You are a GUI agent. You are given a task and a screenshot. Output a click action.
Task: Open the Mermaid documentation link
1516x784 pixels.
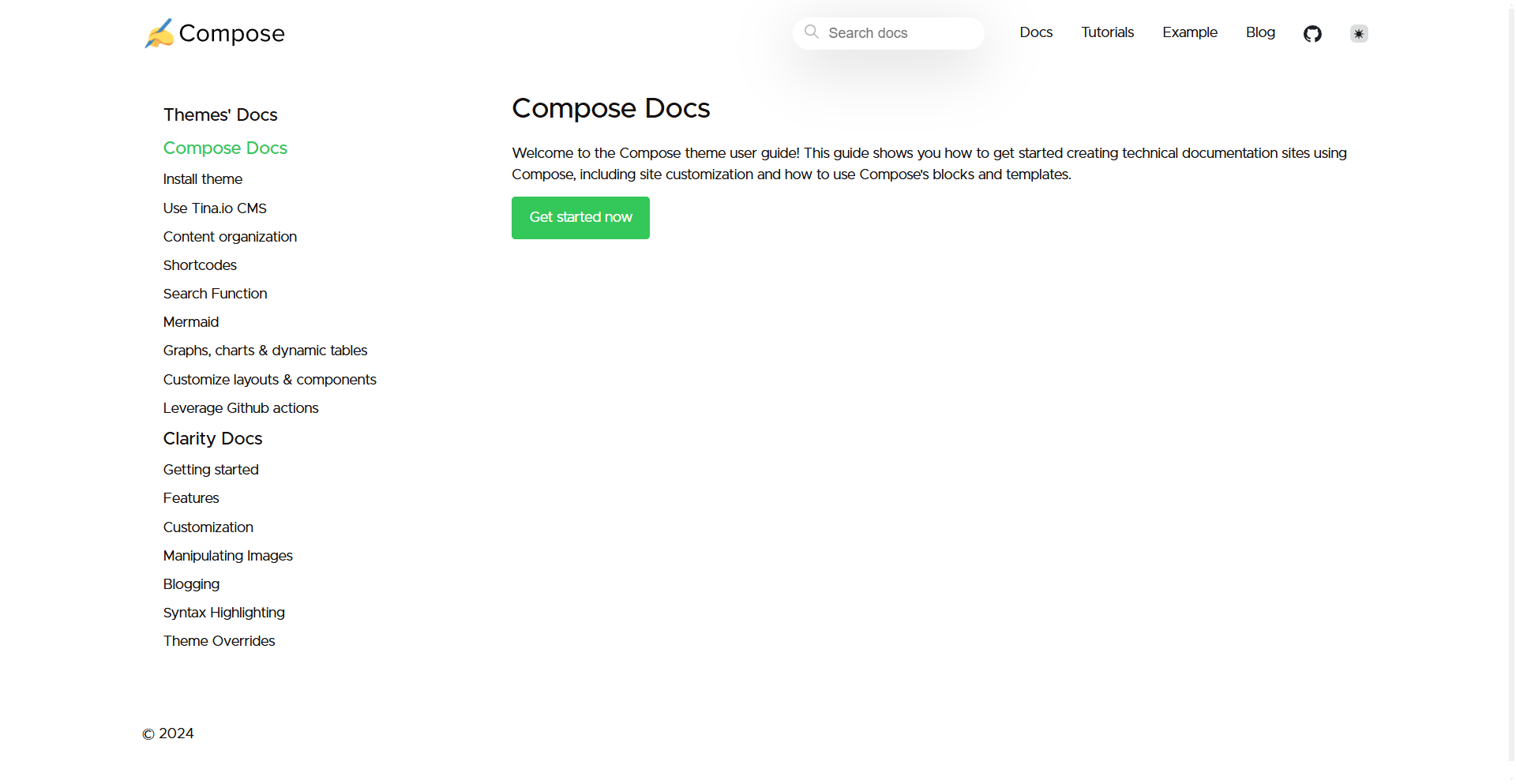pyautogui.click(x=191, y=322)
